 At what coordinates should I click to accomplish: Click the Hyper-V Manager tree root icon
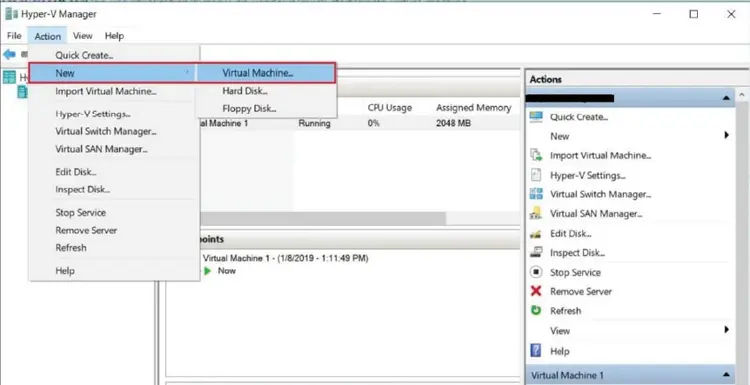coord(9,77)
